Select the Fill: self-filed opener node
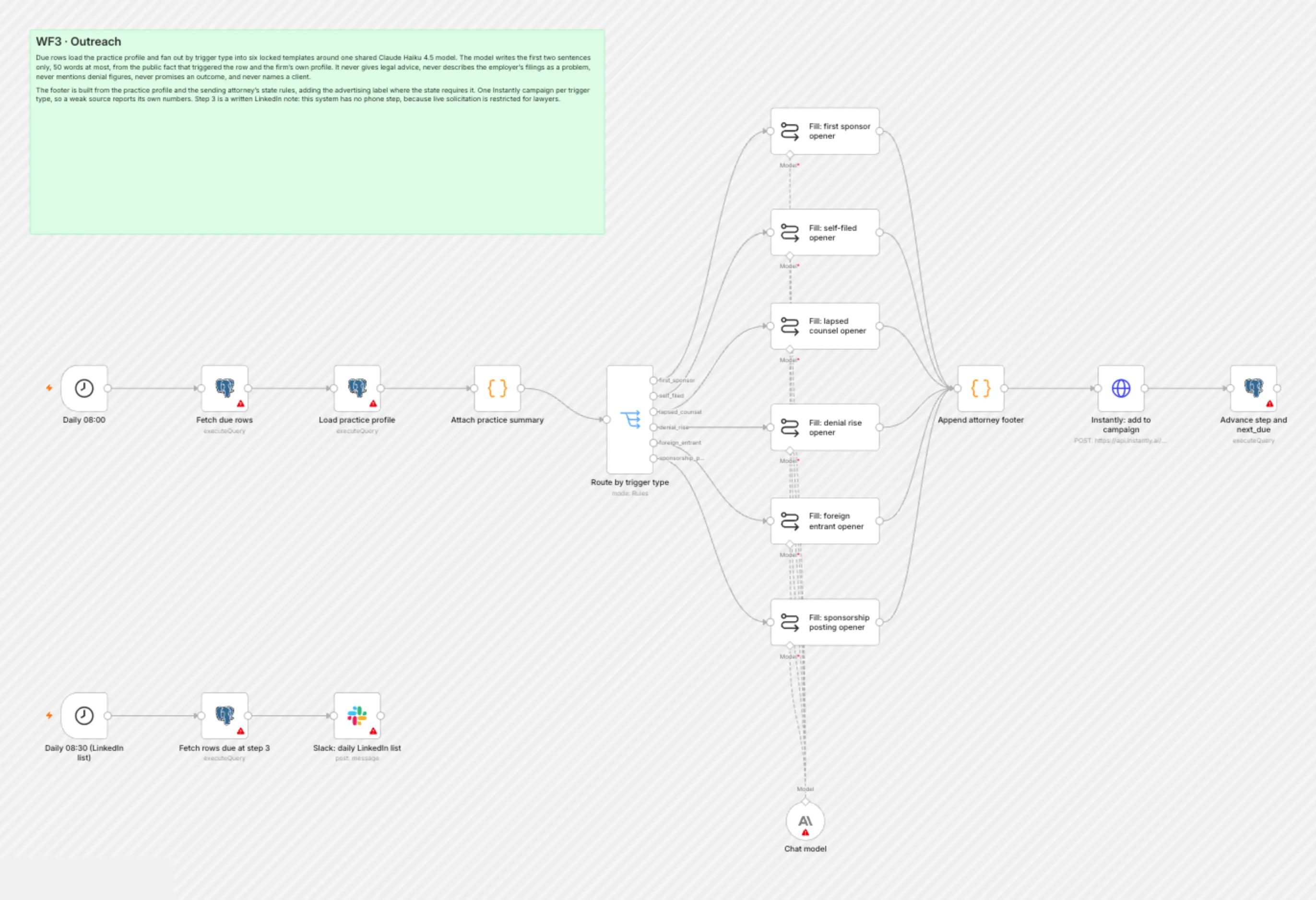The image size is (1316, 900). point(825,232)
